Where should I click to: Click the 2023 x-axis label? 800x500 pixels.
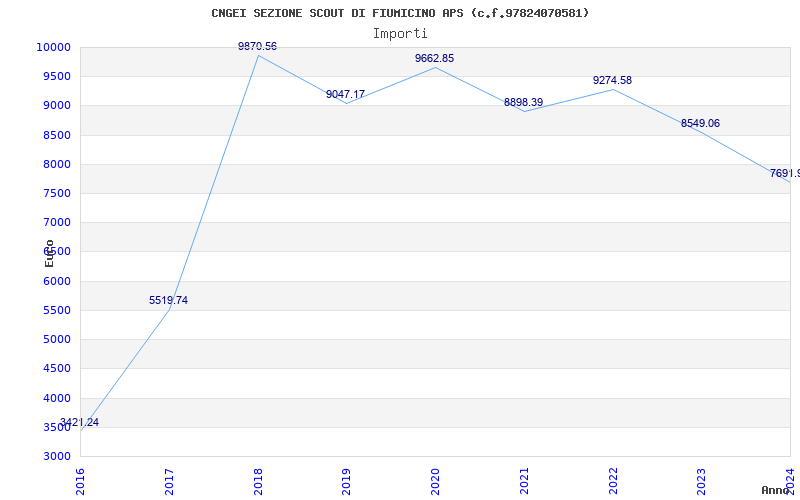coord(702,482)
